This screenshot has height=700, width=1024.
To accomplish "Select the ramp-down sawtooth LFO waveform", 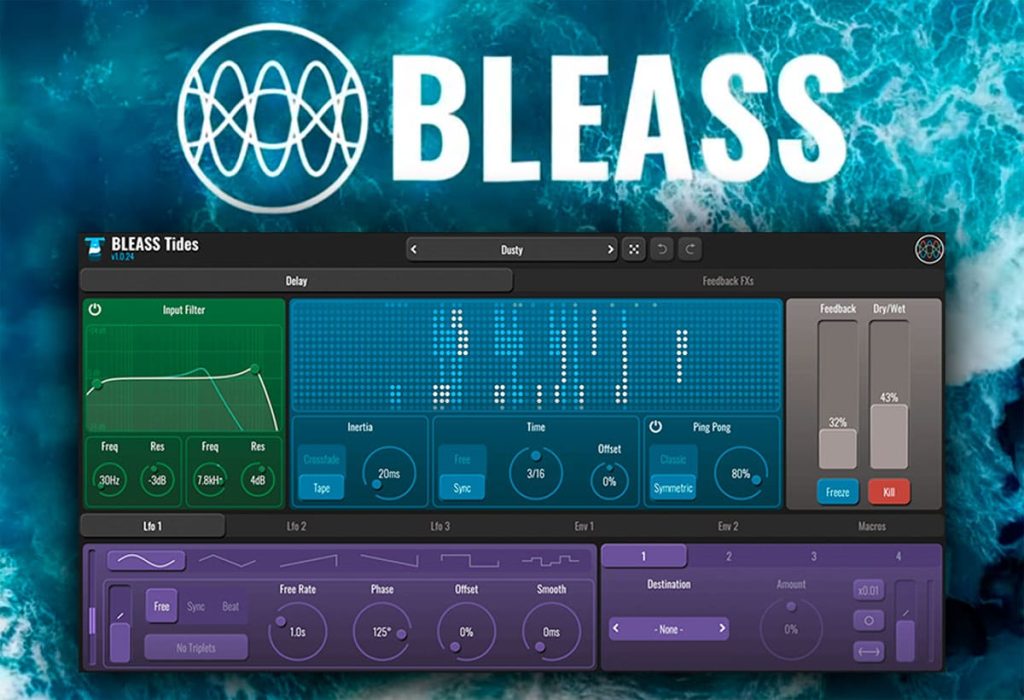I will tap(389, 560).
